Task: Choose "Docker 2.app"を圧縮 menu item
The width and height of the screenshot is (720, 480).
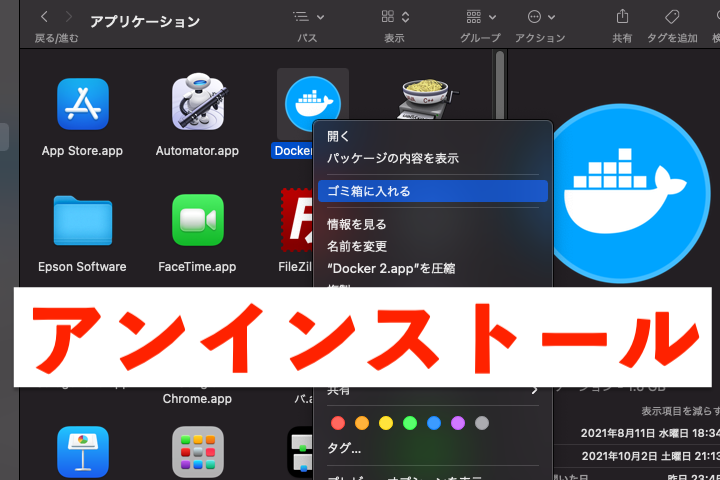Action: click(x=433, y=268)
